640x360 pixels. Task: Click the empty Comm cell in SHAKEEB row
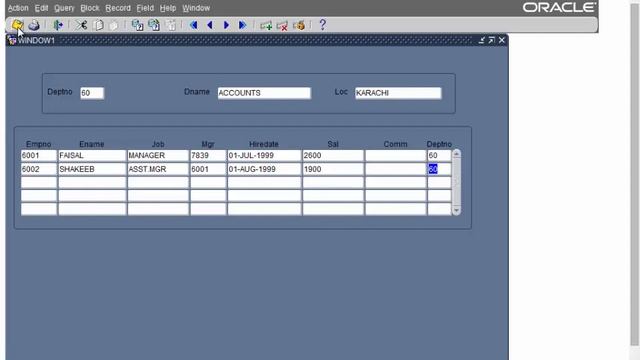coord(396,169)
